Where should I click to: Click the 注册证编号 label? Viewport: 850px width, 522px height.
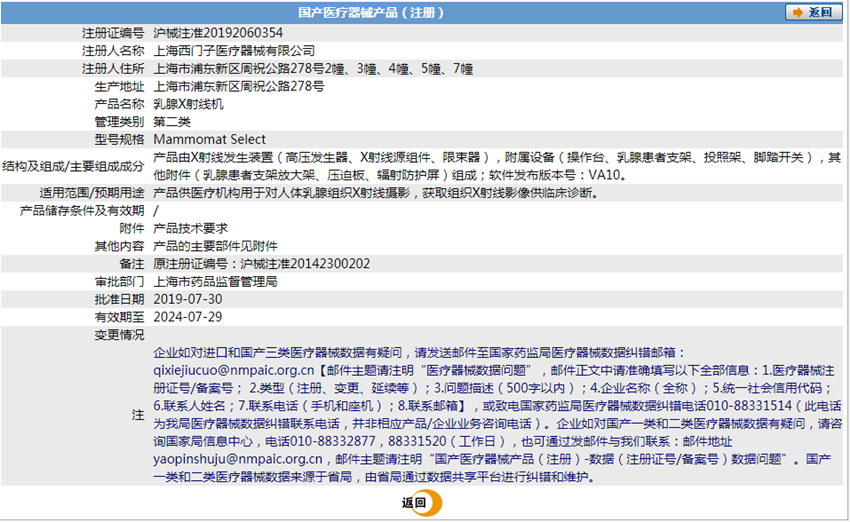click(x=113, y=33)
